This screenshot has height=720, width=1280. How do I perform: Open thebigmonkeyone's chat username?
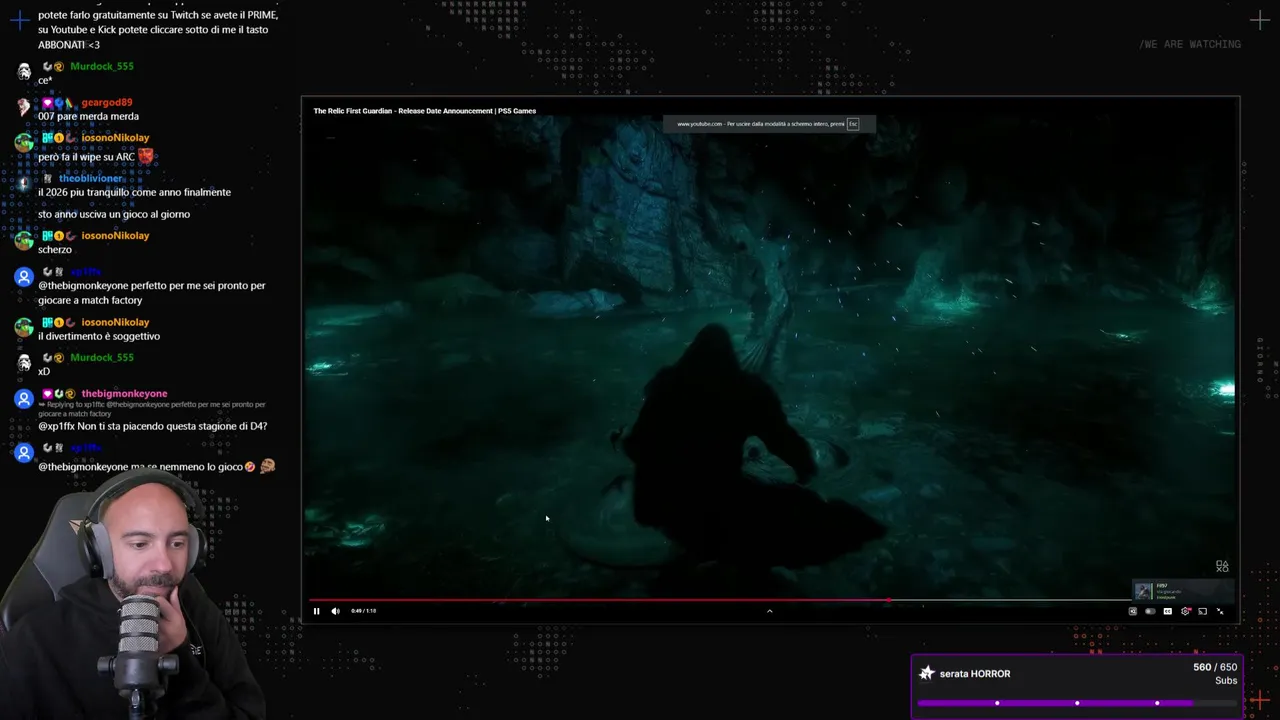124,393
